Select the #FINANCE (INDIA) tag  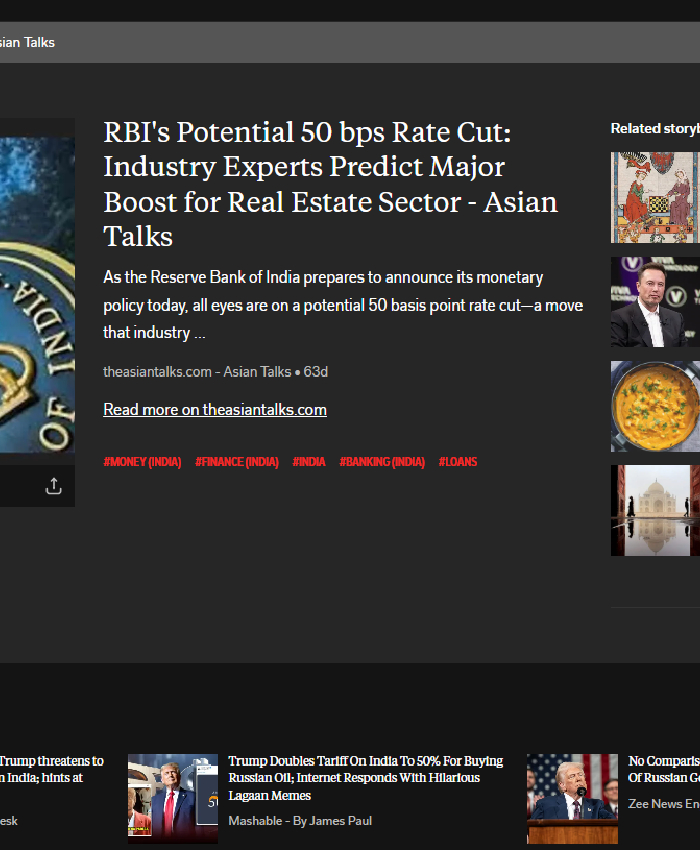237,462
